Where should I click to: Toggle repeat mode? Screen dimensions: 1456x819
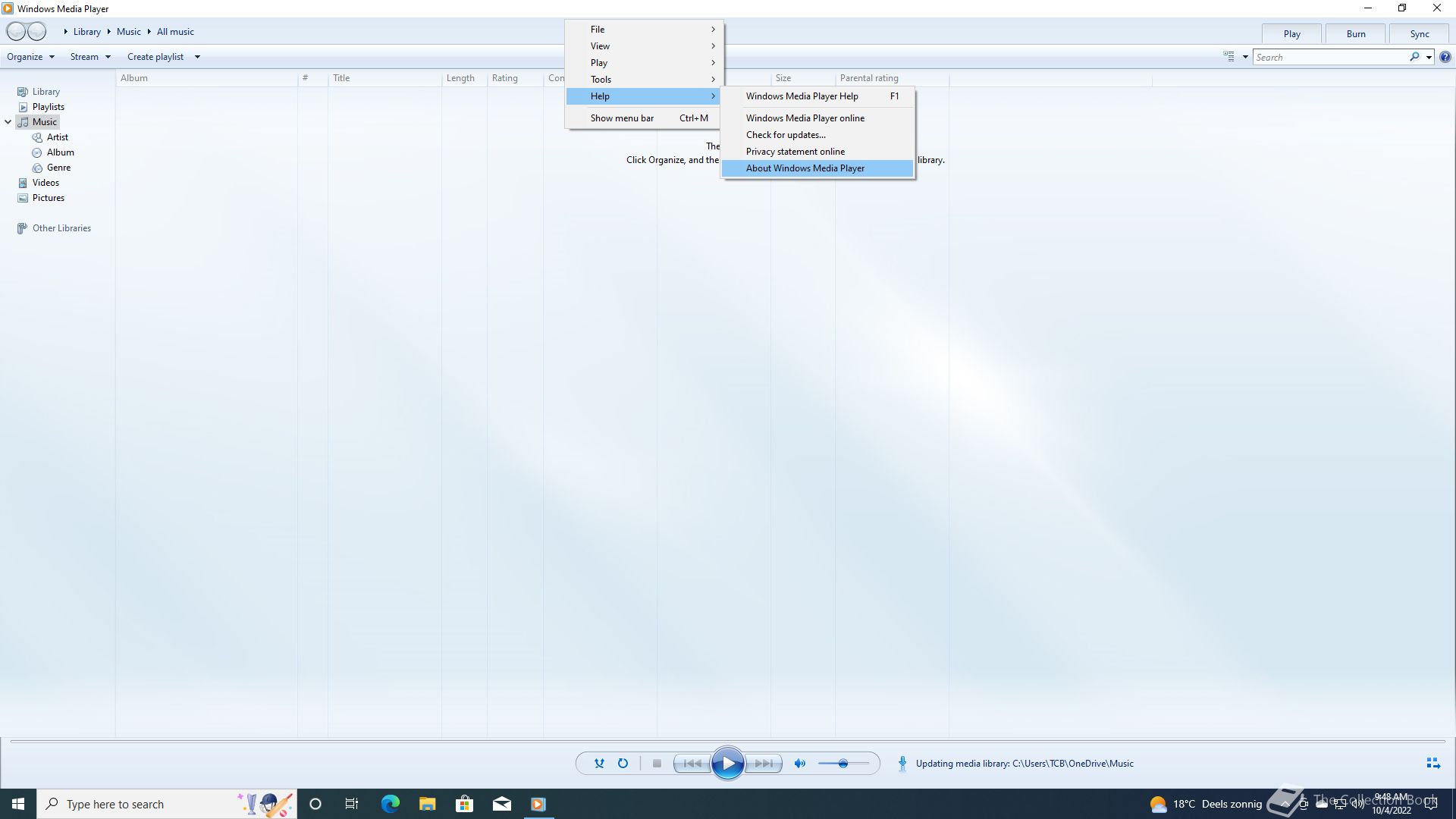pos(623,764)
